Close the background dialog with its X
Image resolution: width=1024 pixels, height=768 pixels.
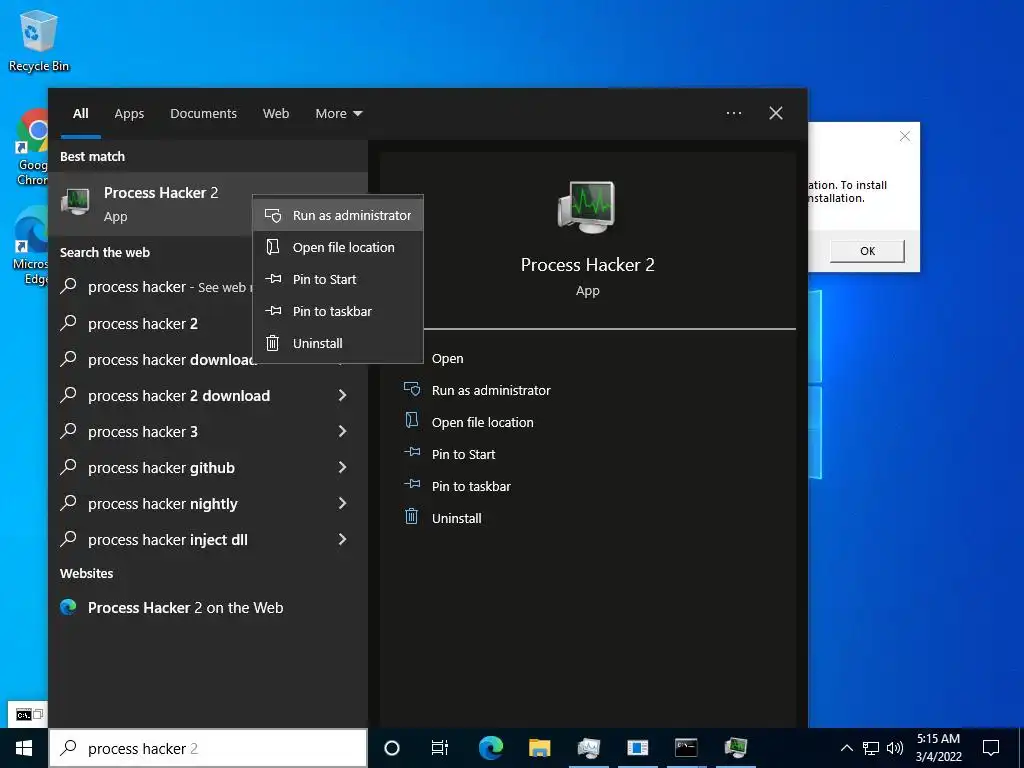(x=904, y=136)
